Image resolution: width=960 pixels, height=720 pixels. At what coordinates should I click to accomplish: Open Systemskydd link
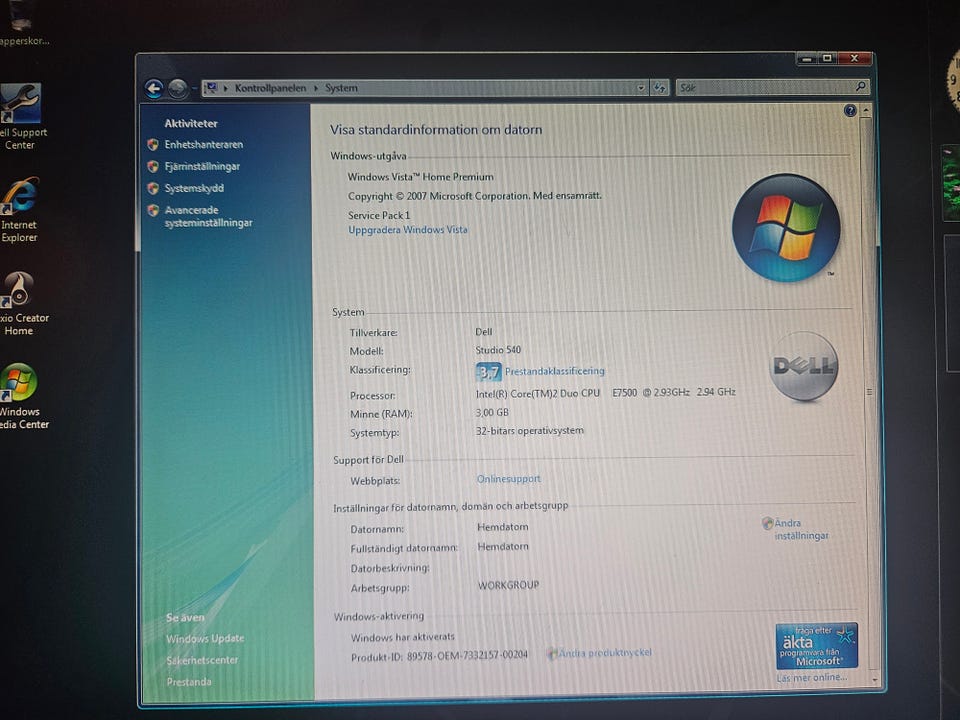click(194, 189)
